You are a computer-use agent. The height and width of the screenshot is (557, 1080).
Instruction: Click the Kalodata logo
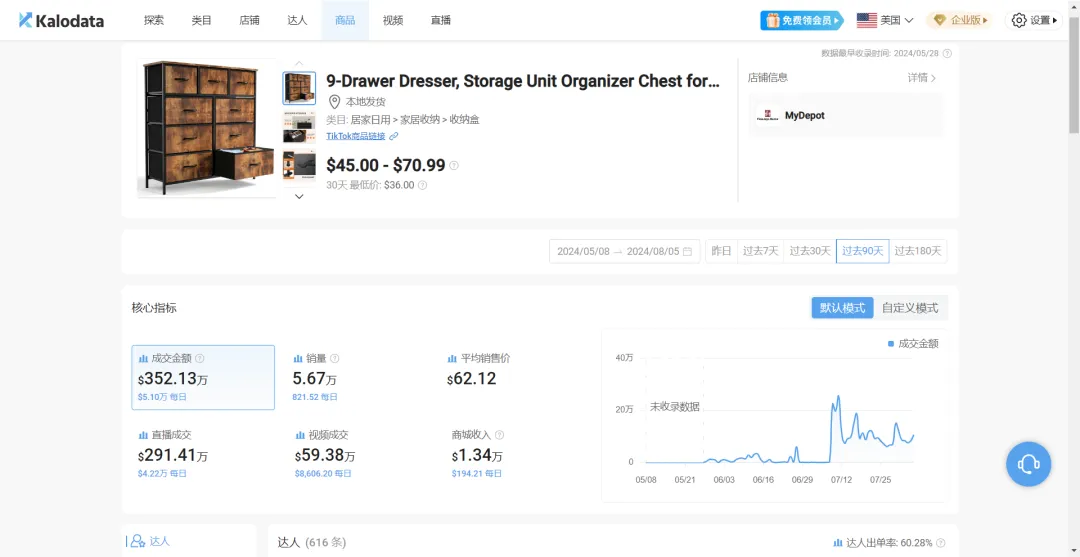point(61,21)
